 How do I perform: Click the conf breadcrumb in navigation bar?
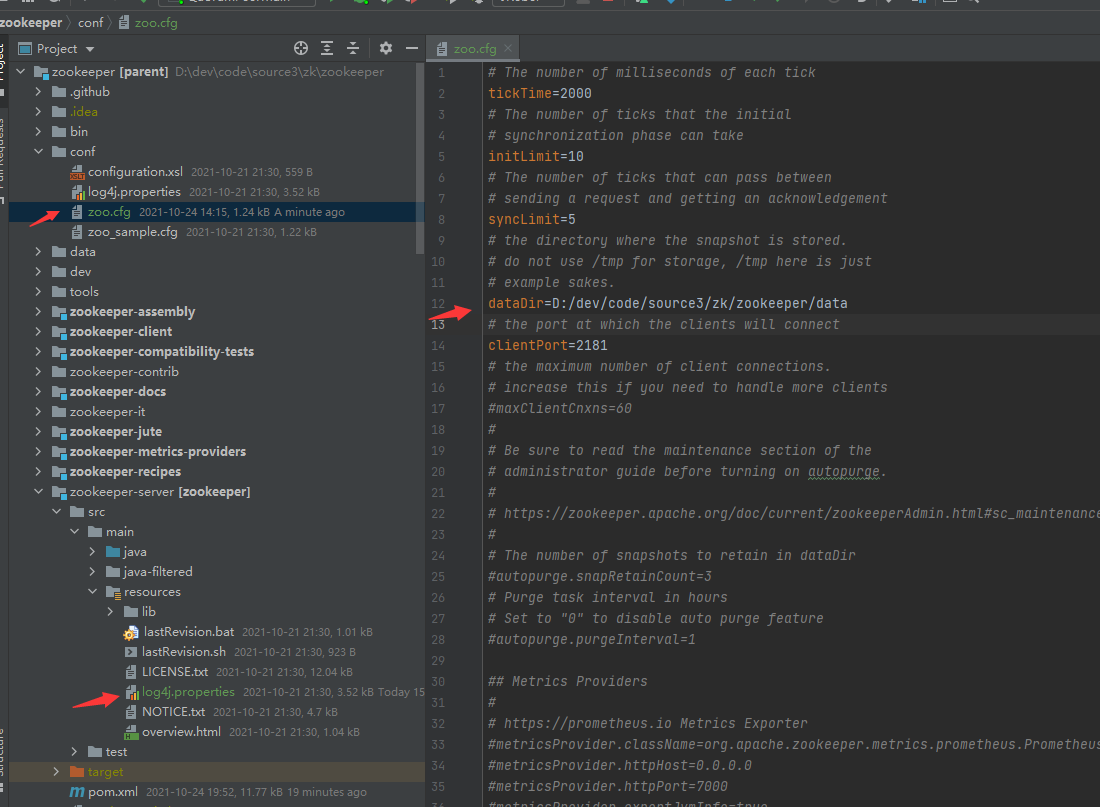coord(90,22)
